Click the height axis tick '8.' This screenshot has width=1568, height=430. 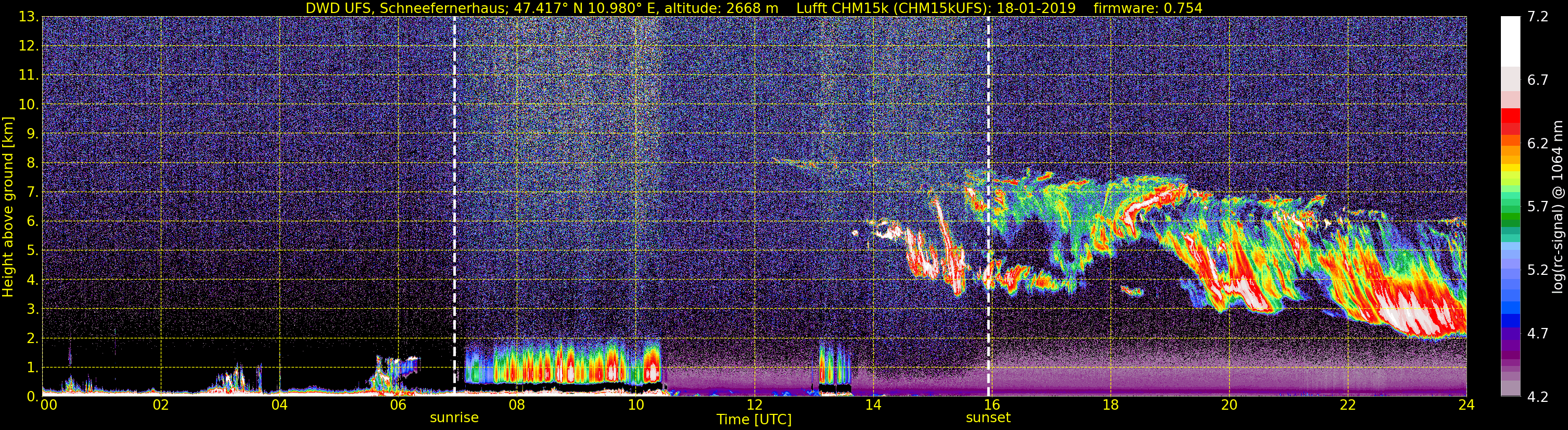click(x=32, y=162)
